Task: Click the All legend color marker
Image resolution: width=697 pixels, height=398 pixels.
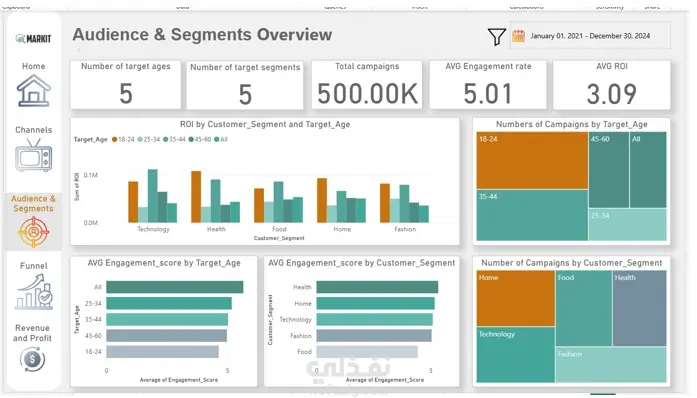Action: (x=216, y=140)
